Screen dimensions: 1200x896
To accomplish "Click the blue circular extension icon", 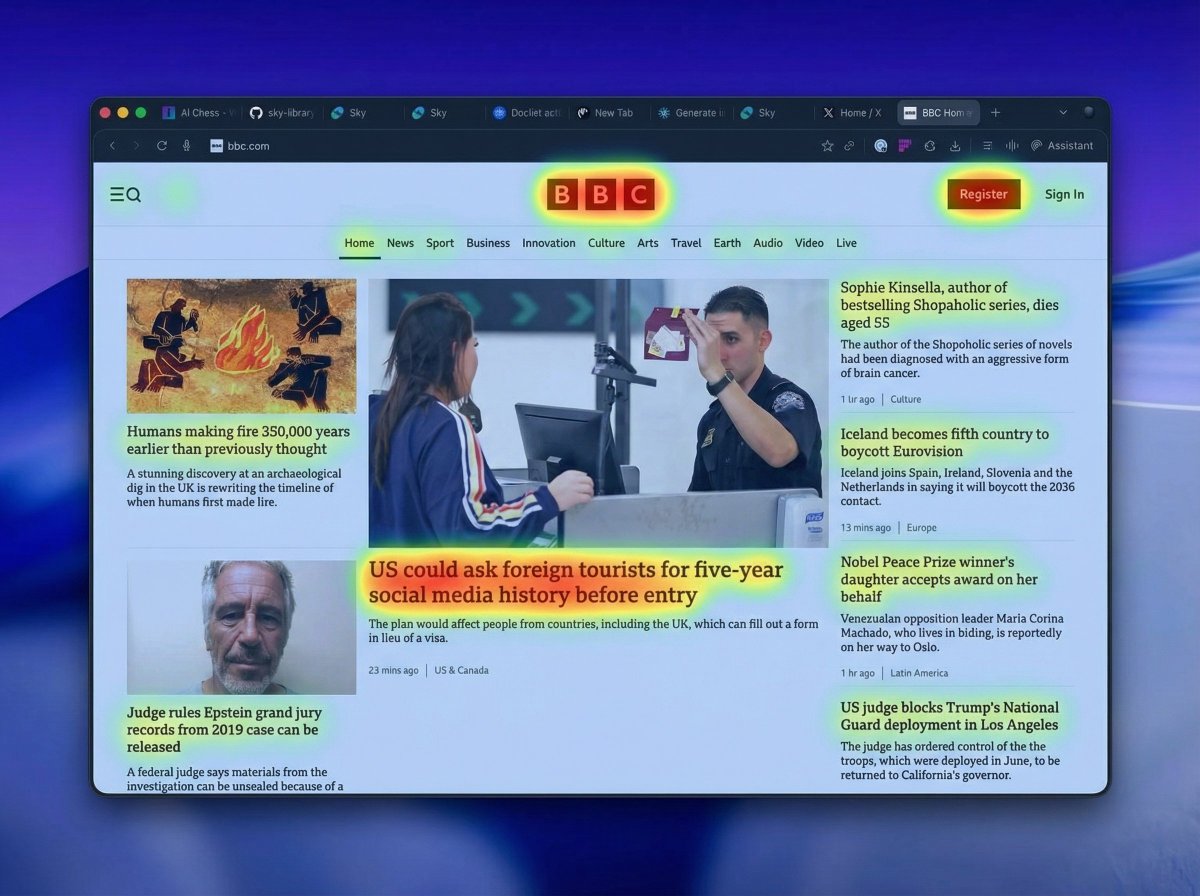I will point(881,146).
